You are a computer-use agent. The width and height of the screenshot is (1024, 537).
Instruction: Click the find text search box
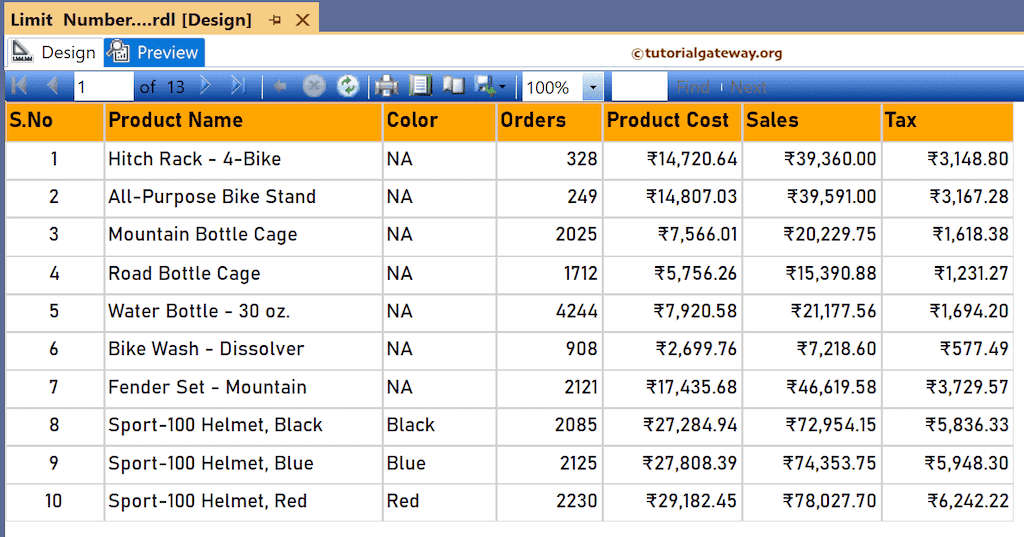coord(639,87)
